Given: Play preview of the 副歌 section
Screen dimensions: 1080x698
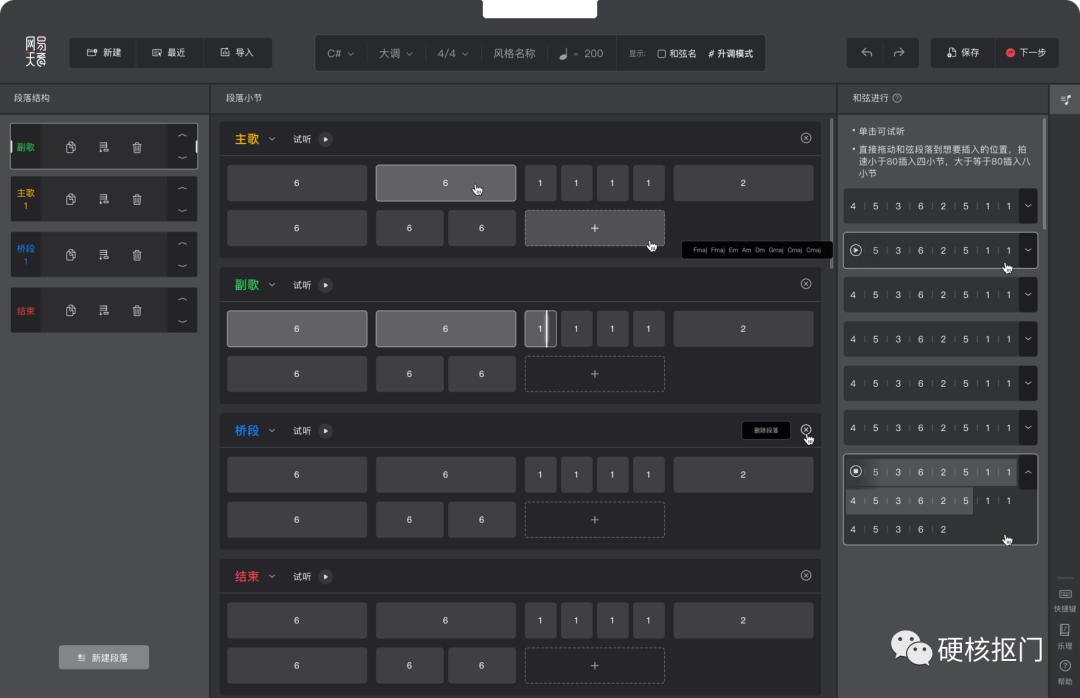Looking at the screenshot, I should pyautogui.click(x=326, y=285).
